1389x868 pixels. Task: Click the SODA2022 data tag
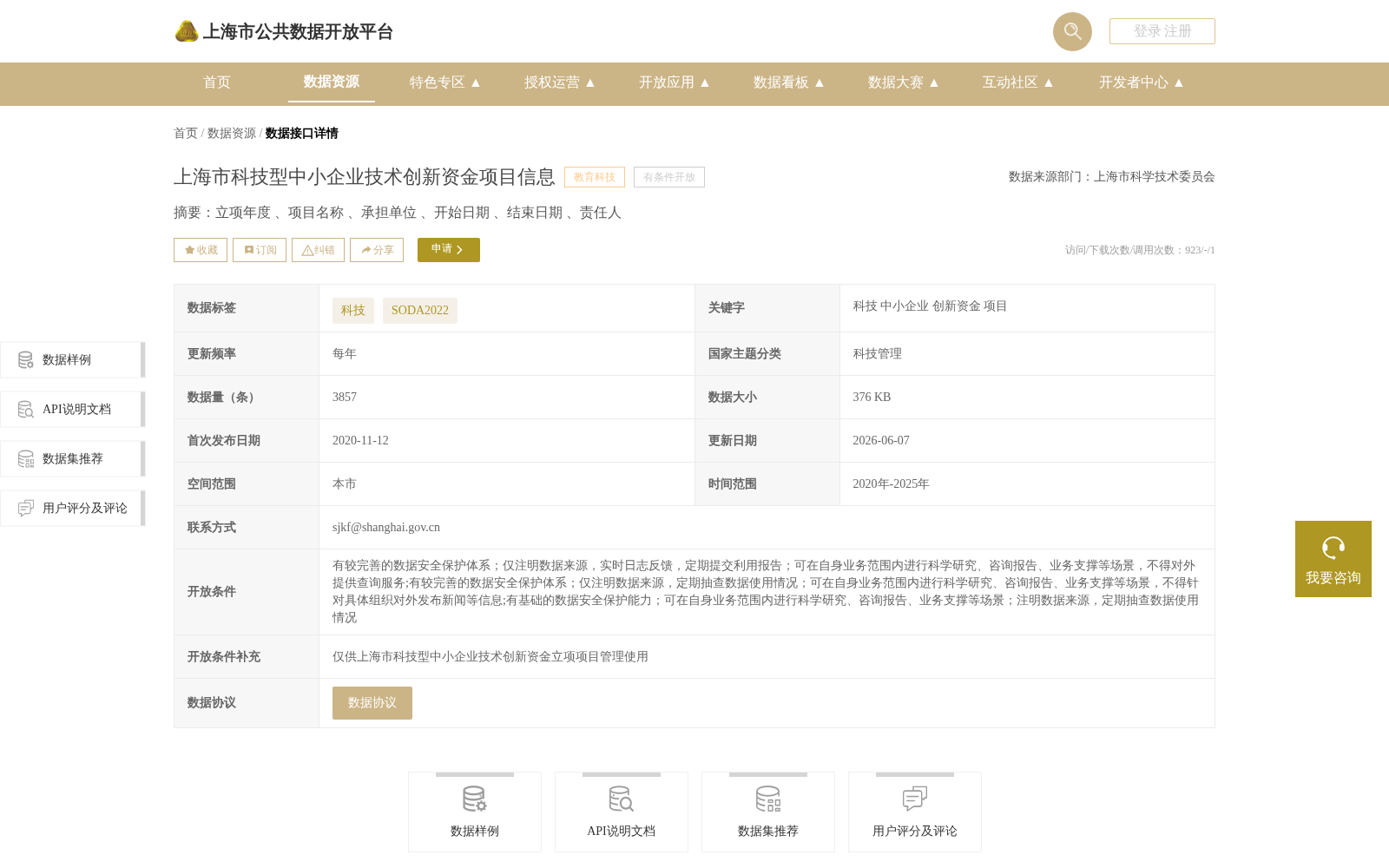[x=420, y=311]
